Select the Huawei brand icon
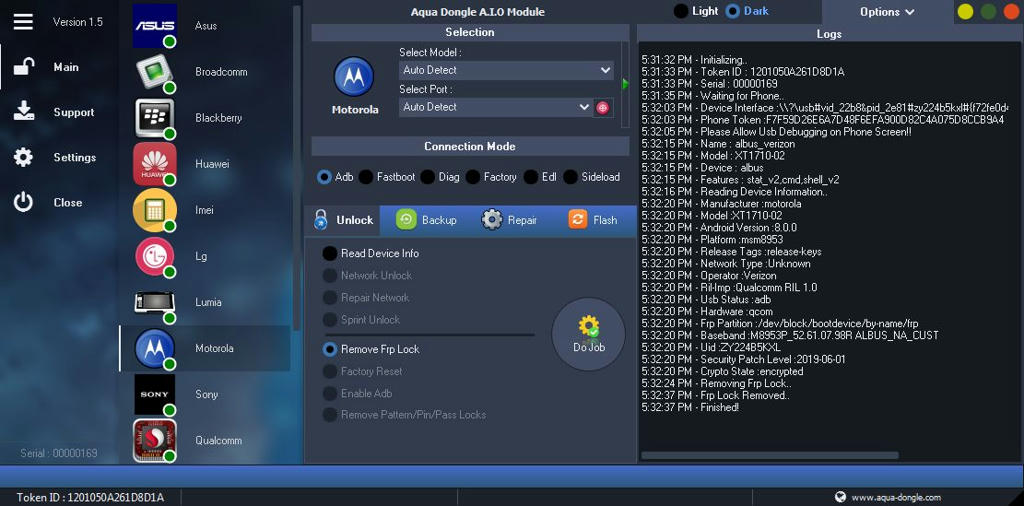1024x506 pixels. 155,164
